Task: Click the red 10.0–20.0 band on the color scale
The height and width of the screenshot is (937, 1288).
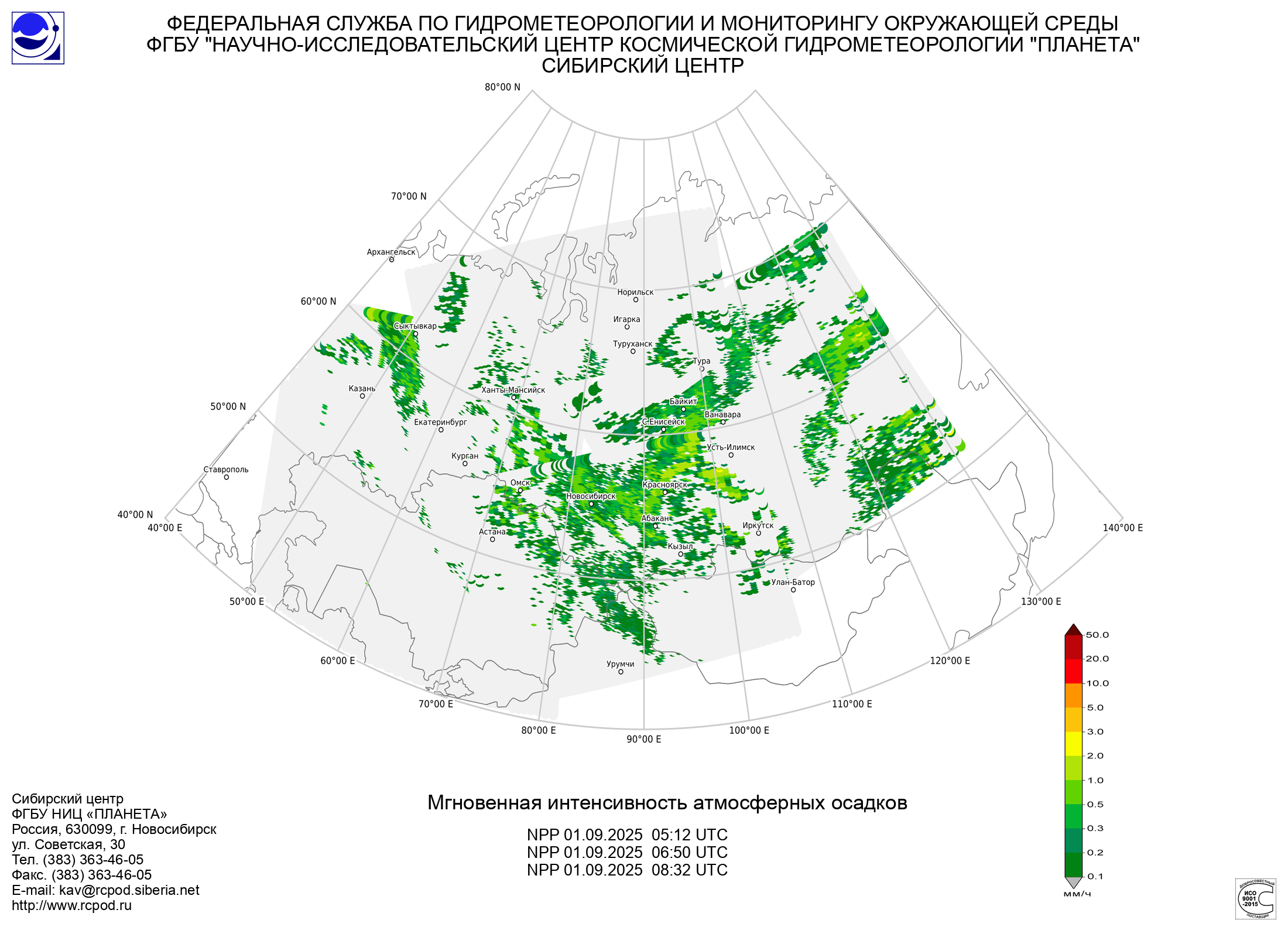Action: pyautogui.click(x=1073, y=671)
